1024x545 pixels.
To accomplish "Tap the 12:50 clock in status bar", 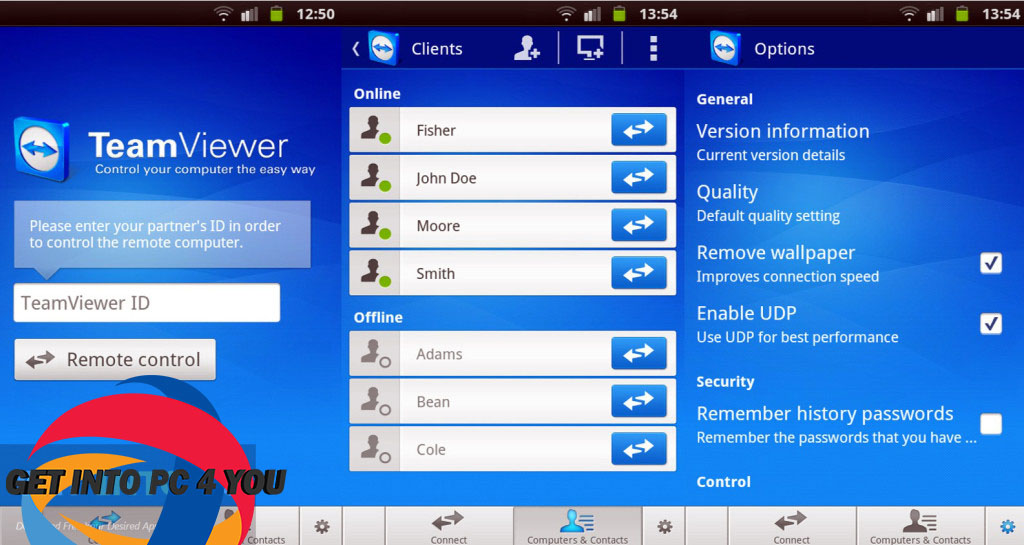I will [x=315, y=14].
